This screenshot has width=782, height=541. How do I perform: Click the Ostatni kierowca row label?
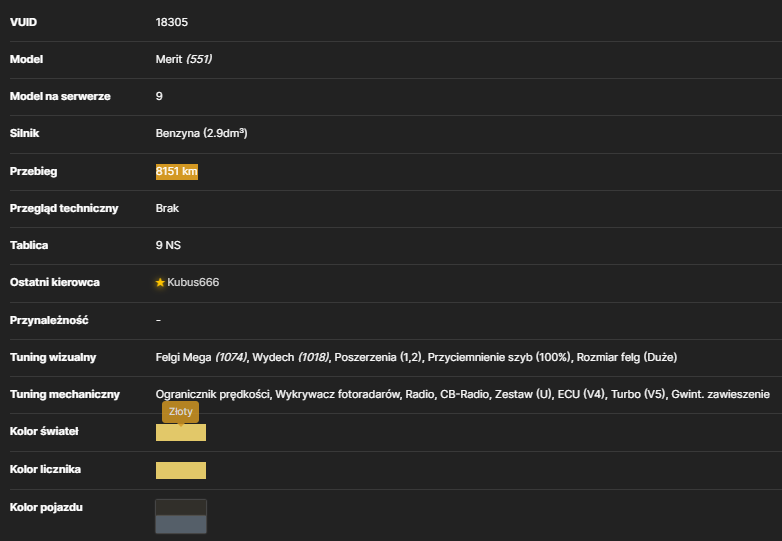(54, 282)
